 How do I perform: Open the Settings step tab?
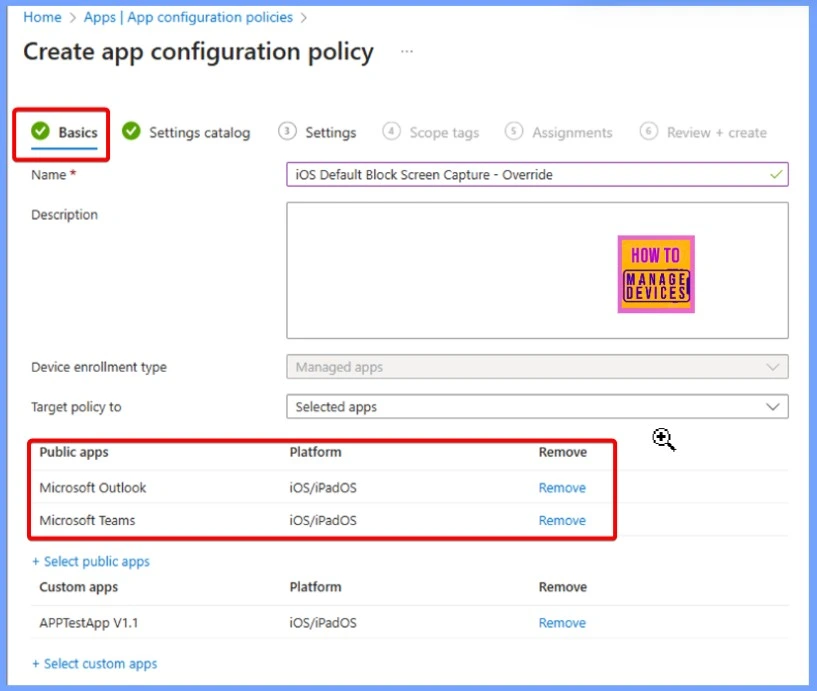[317, 132]
